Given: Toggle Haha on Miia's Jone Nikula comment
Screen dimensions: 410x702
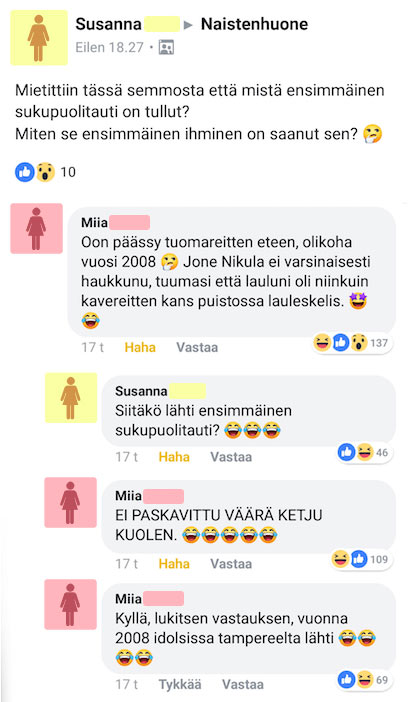Looking at the screenshot, I should pos(140,347).
